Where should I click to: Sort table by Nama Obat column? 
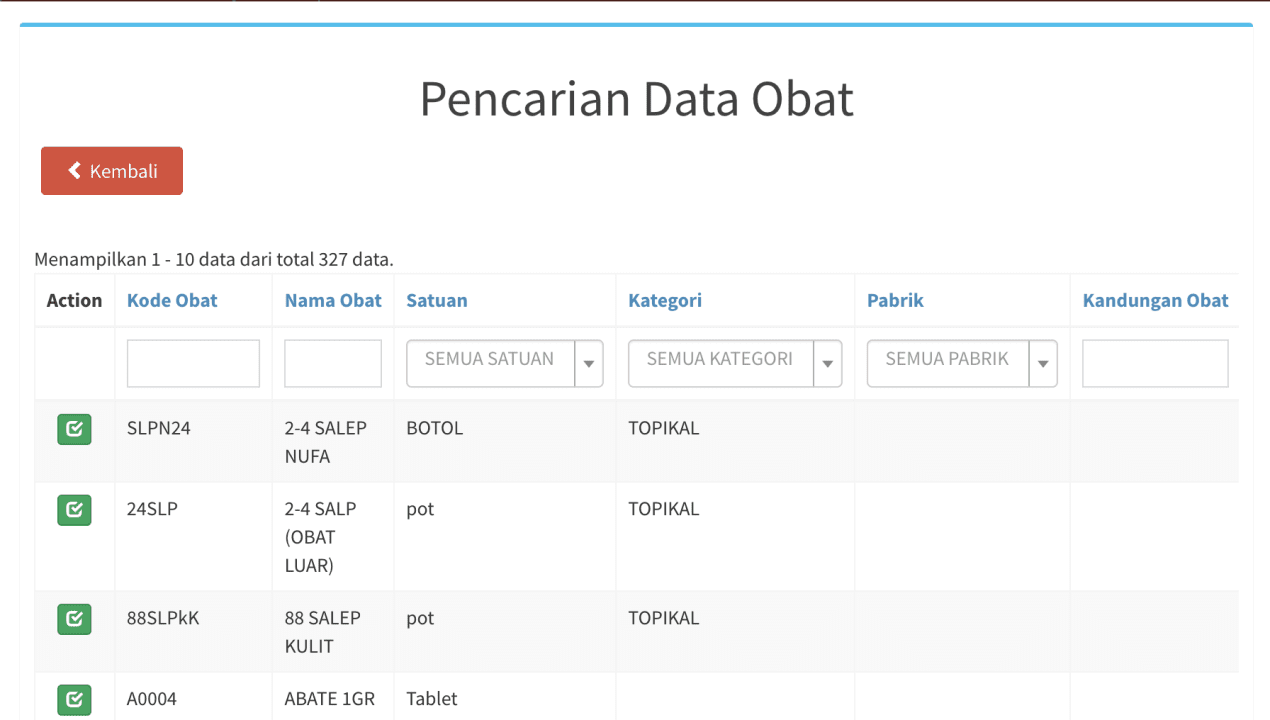[x=333, y=301]
